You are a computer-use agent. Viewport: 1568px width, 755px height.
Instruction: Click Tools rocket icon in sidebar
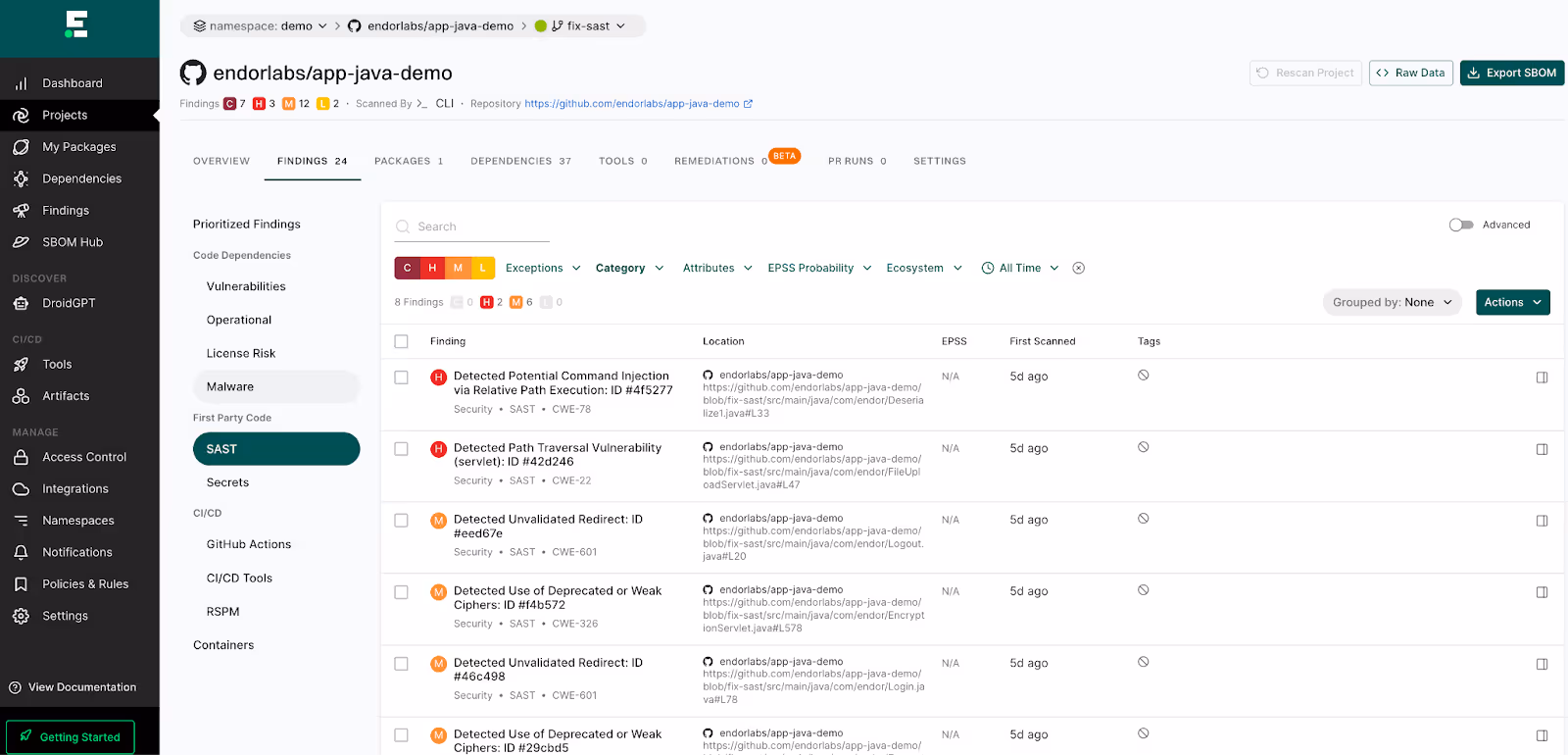[21, 364]
